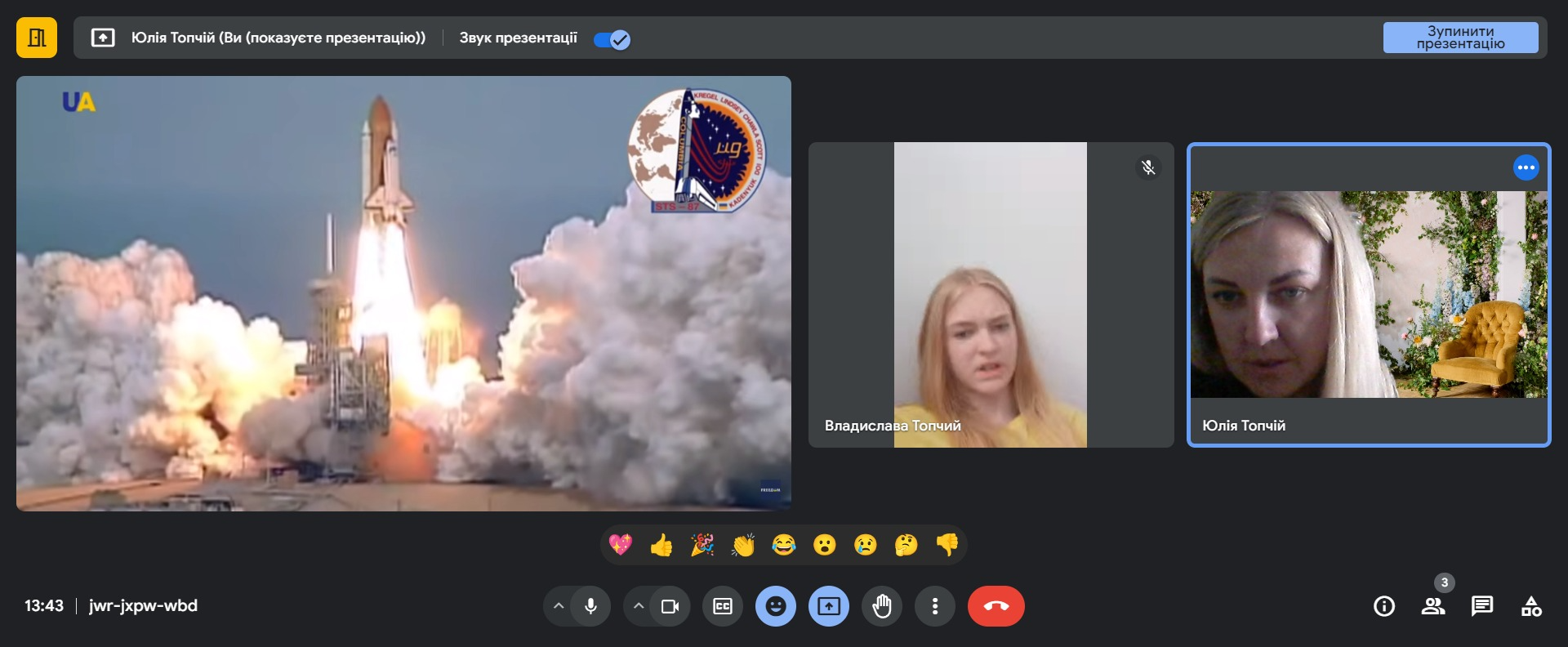Open the activities panel icon
The height and width of the screenshot is (647, 1568).
pos(1531,606)
